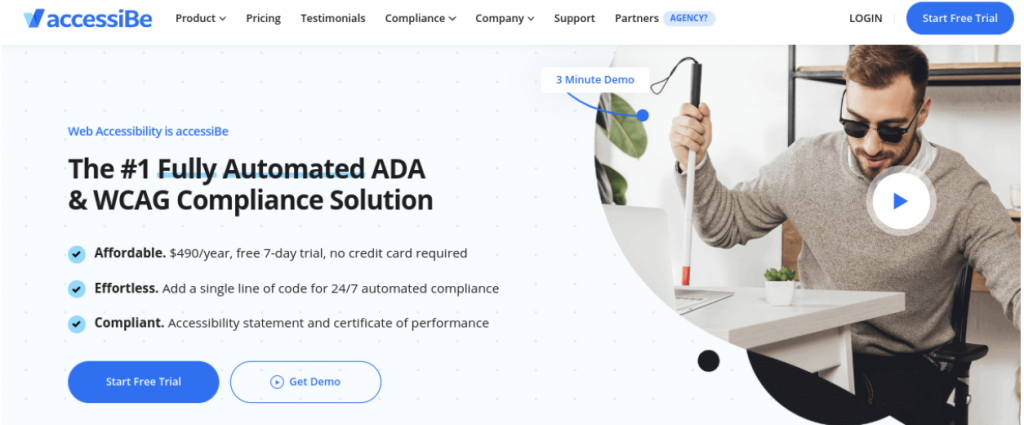Click the checkmark icon beside Effortless
Screen dimensions: 1024x425
77,289
